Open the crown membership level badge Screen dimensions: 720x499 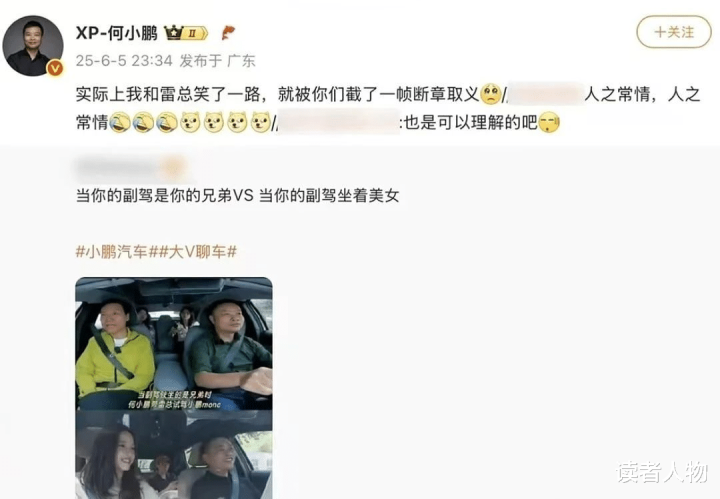pyautogui.click(x=186, y=33)
